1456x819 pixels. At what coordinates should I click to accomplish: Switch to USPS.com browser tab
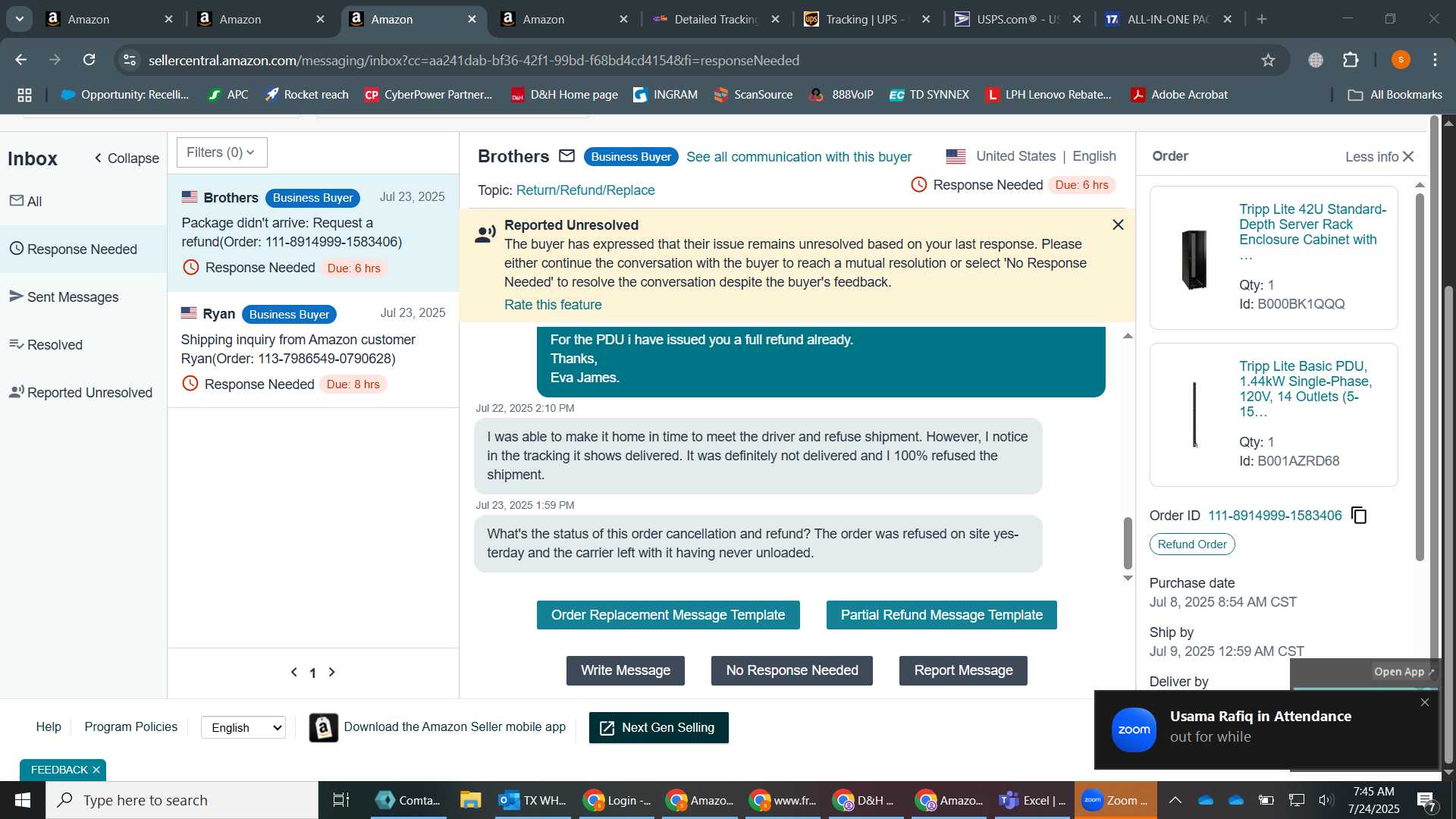click(1018, 19)
